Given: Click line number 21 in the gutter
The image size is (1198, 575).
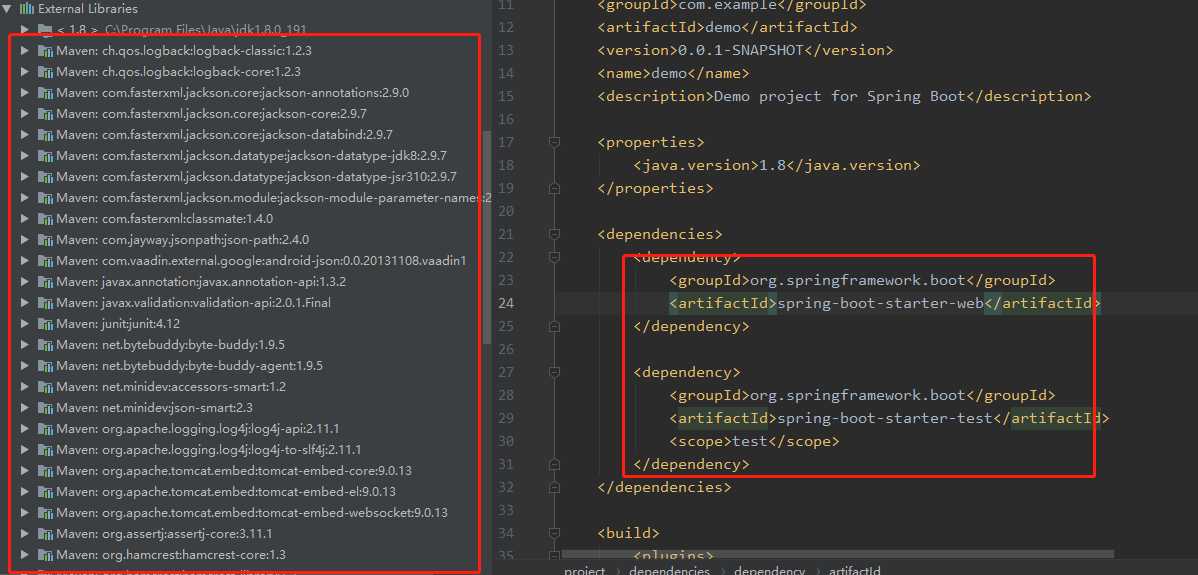Looking at the screenshot, I should 505,234.
